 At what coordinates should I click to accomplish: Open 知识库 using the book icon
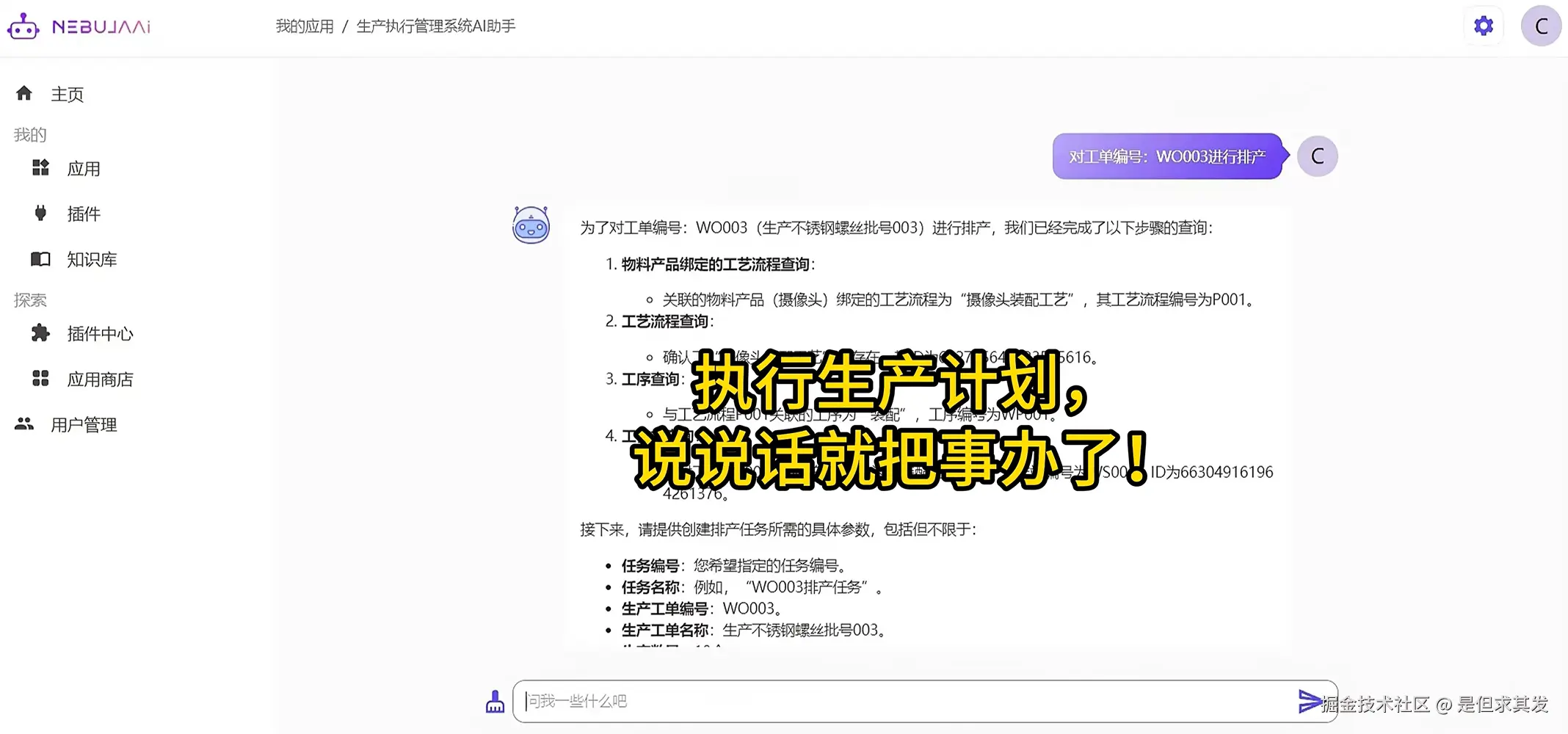[x=39, y=258]
